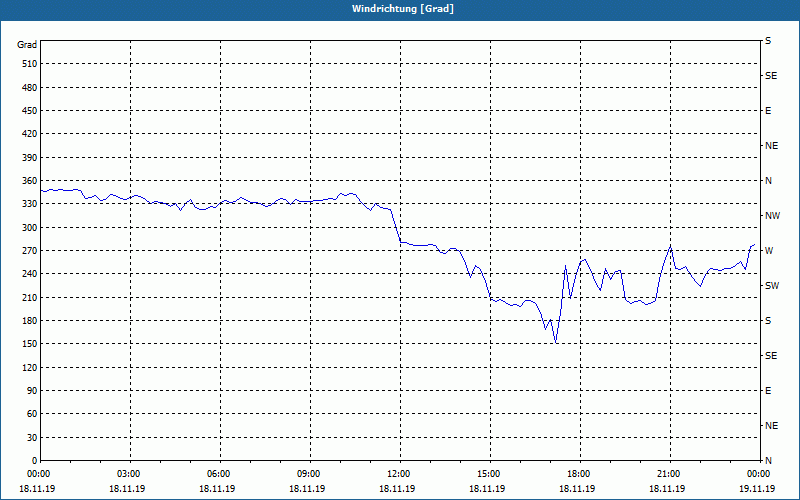This screenshot has width=800, height=500.
Task: Click the 120 axis value
Action: pyautogui.click(x=30, y=367)
